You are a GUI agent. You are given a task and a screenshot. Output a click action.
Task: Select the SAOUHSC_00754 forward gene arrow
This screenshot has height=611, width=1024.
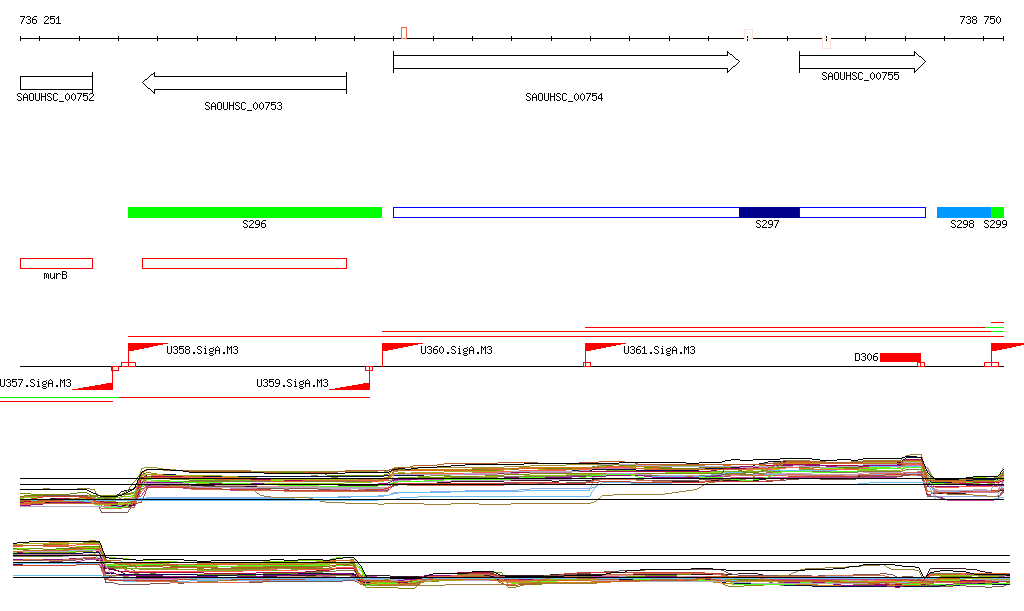click(x=566, y=62)
